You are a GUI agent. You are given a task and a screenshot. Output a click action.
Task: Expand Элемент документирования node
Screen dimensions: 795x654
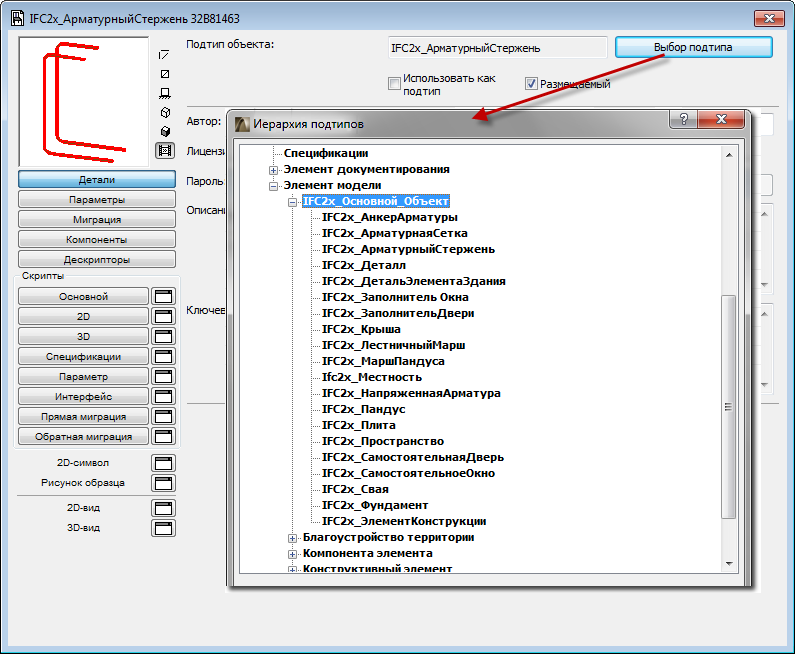click(273, 170)
